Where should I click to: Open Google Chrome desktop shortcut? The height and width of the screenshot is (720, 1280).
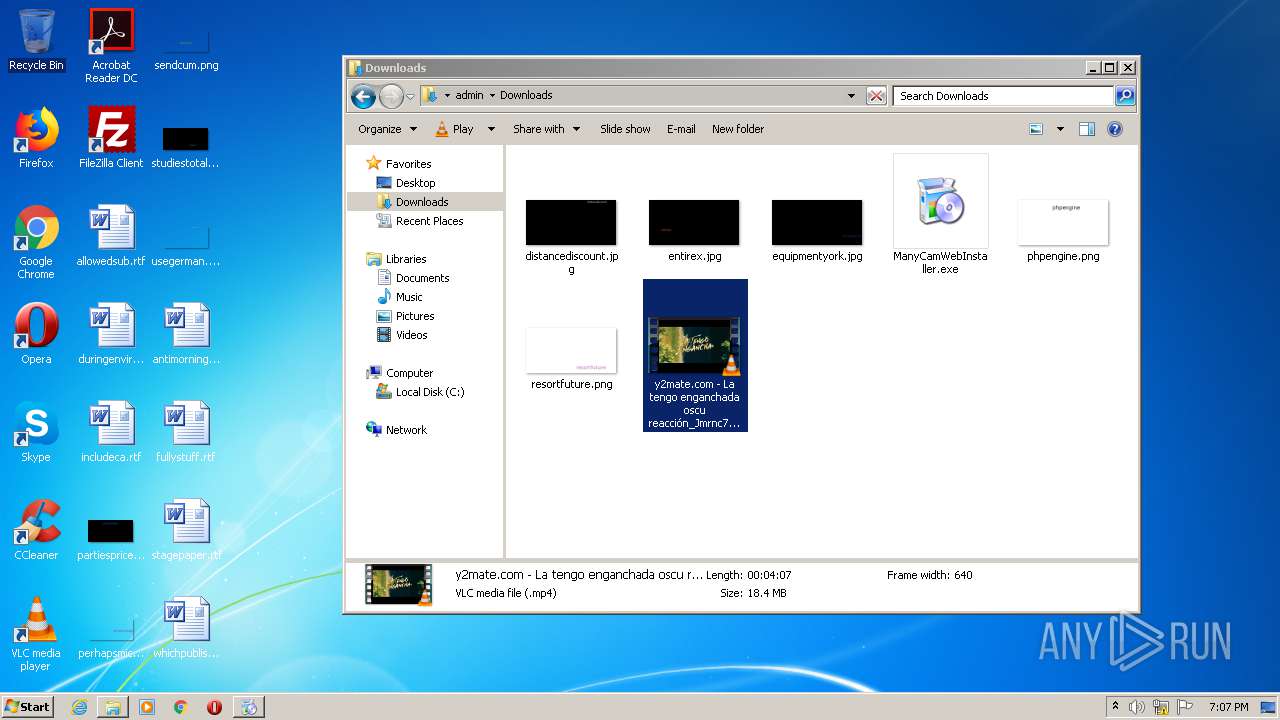point(36,242)
